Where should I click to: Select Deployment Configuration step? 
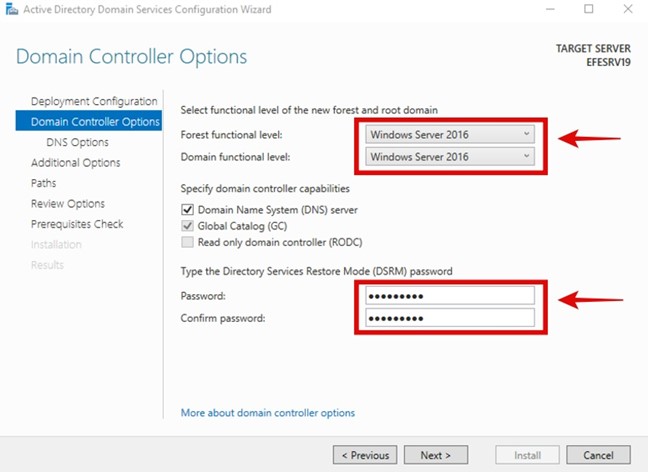pyautogui.click(x=94, y=101)
